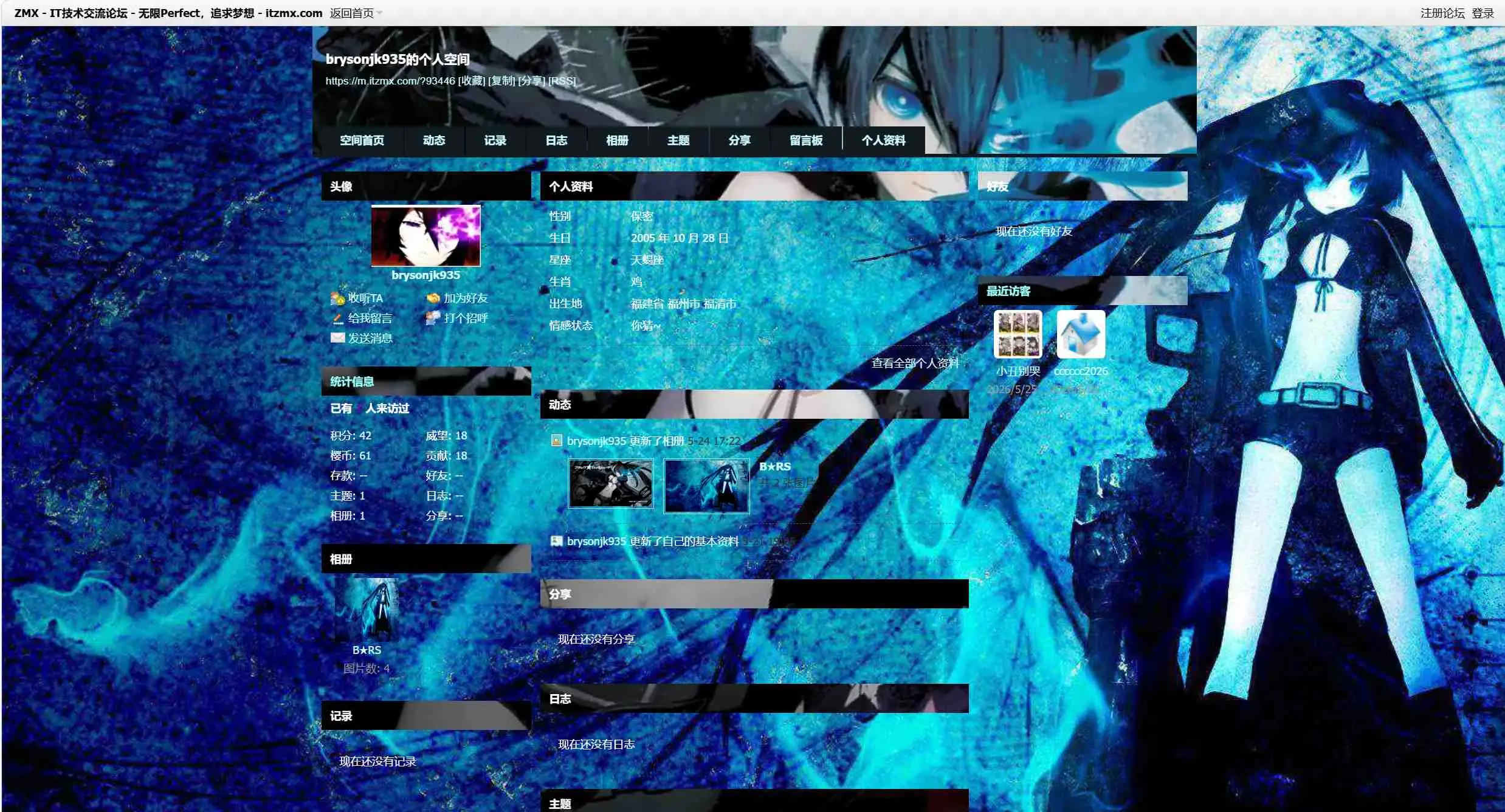Viewport: 1505px width, 812px height.
Task: Click the [分享] link beside the space URL
Action: click(532, 81)
